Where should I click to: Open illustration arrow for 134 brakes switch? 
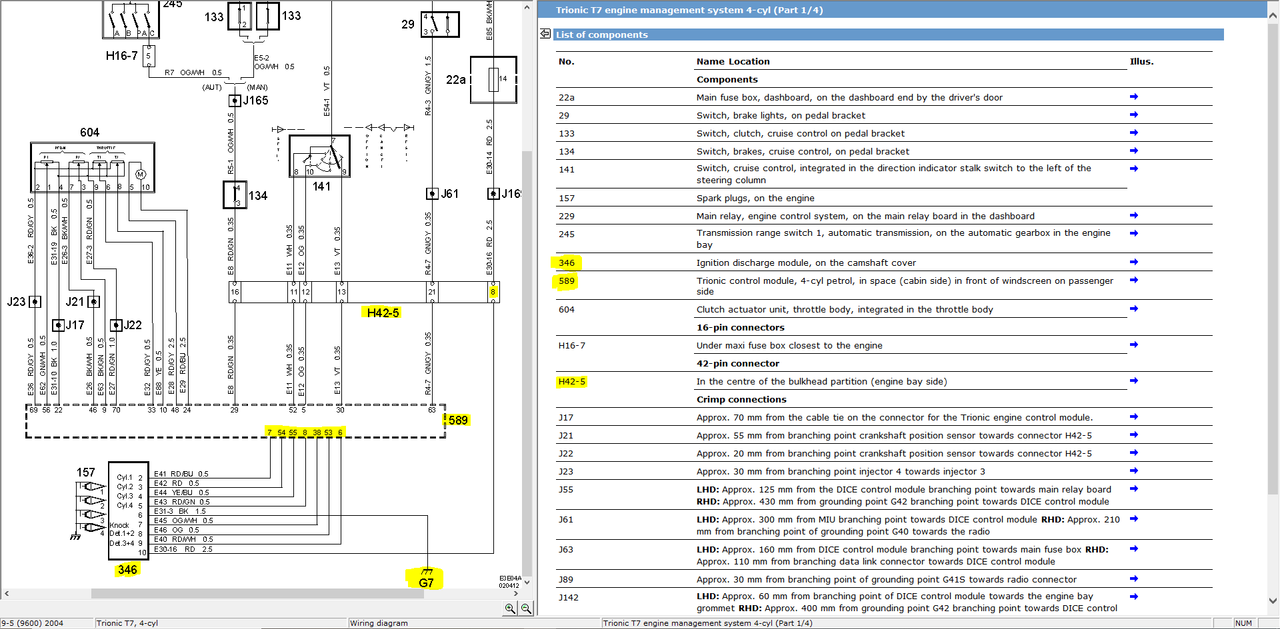click(1134, 151)
